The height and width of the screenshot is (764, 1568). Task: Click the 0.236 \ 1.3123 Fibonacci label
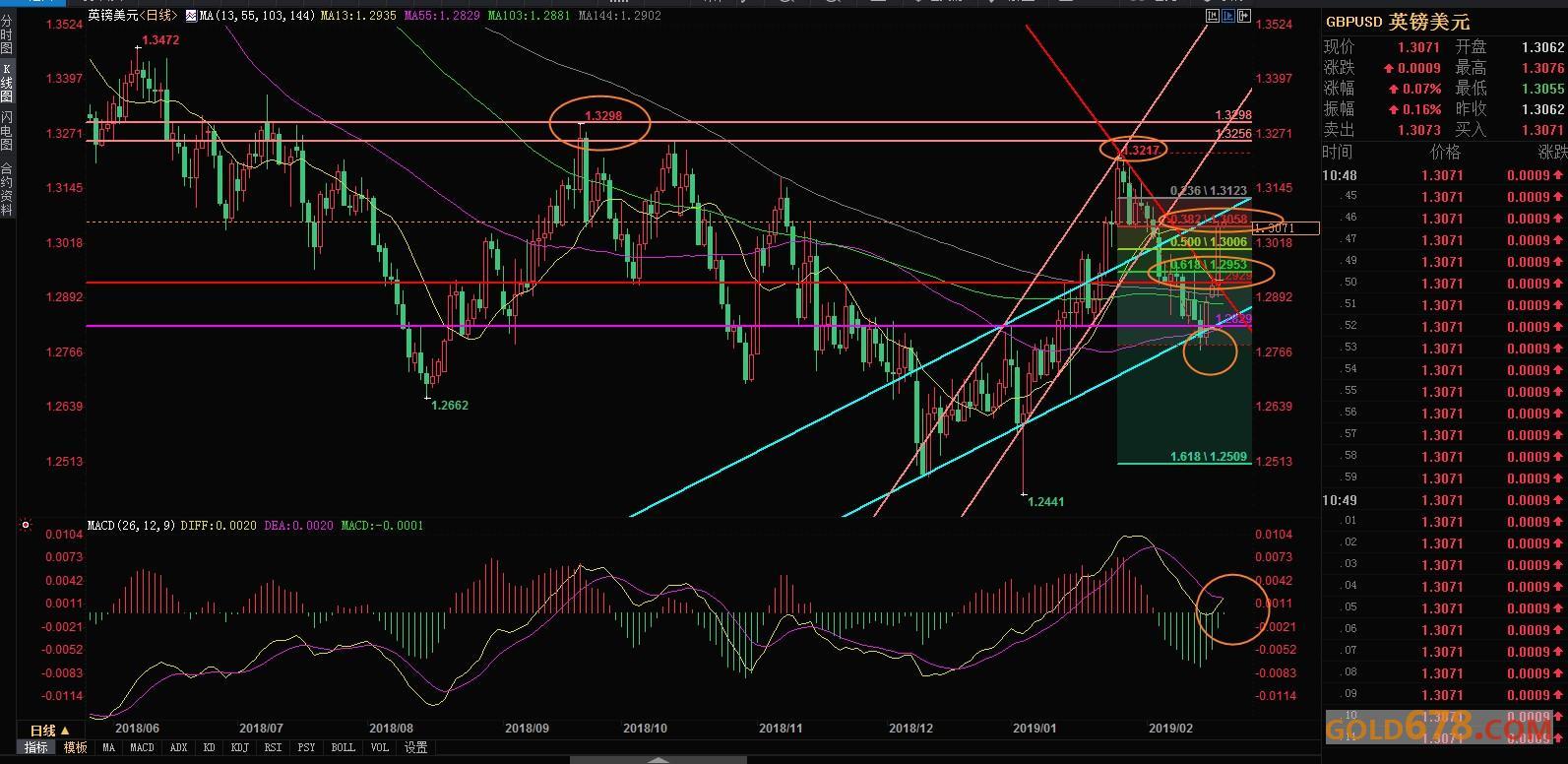click(x=1210, y=191)
